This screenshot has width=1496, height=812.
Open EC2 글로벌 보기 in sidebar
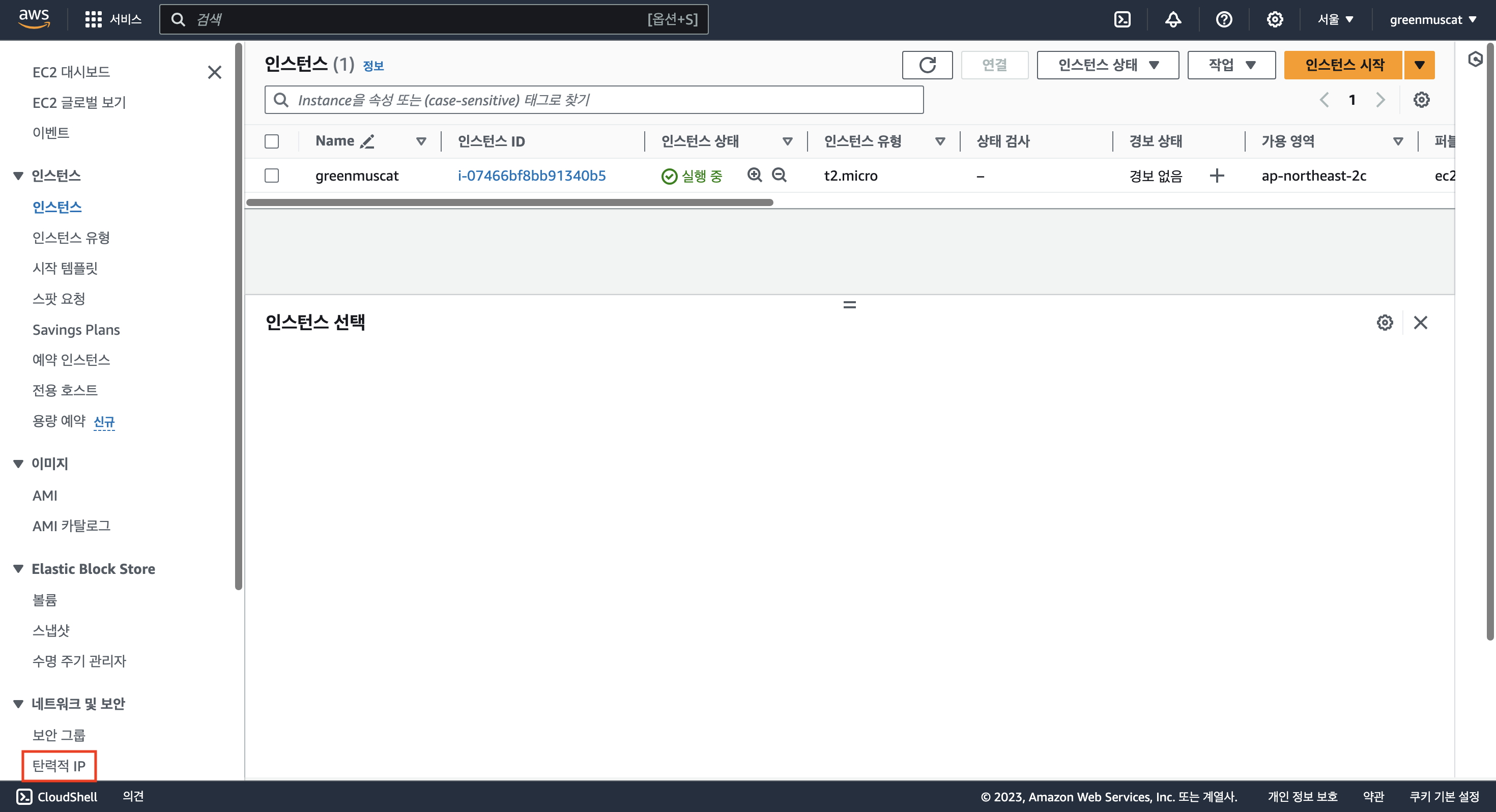click(x=79, y=102)
